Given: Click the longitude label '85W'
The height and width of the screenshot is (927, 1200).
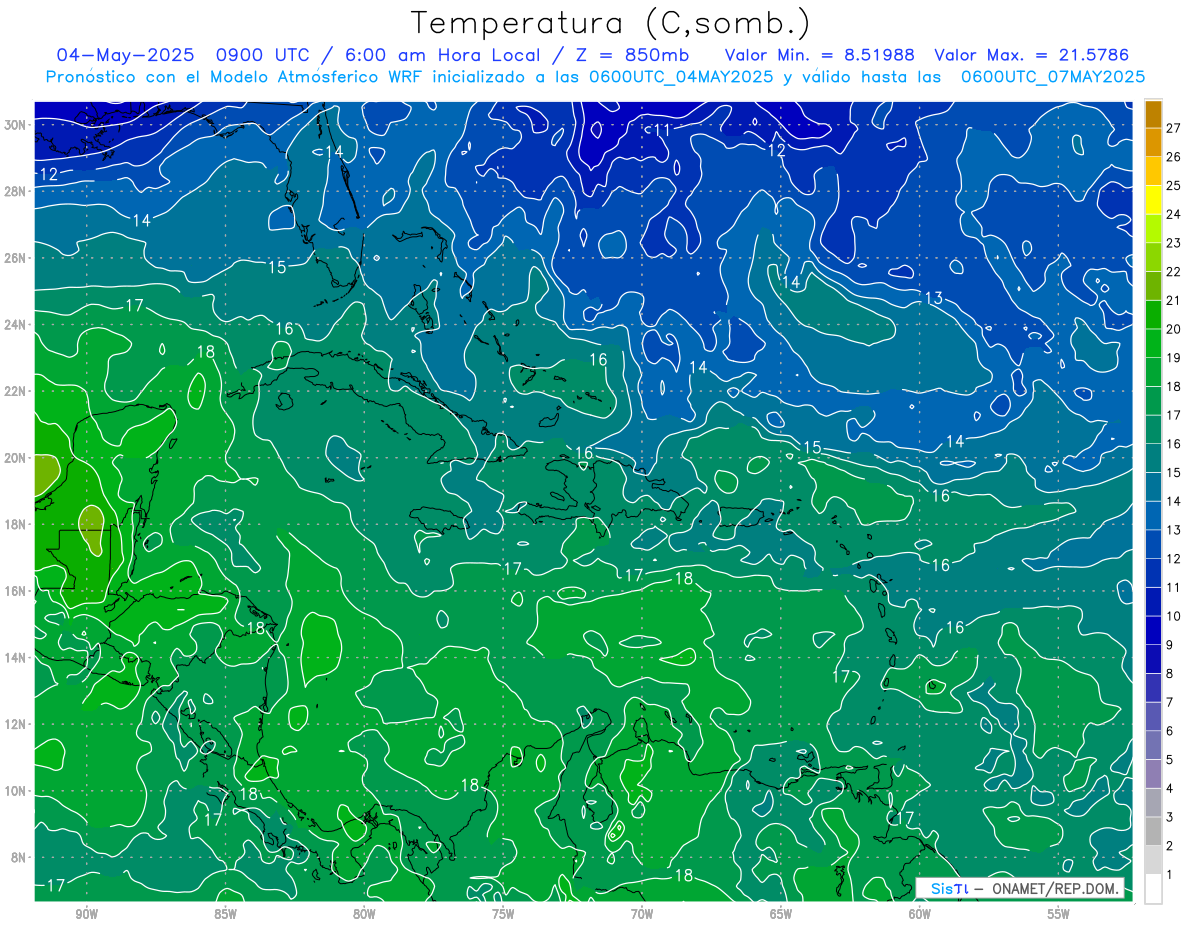Looking at the screenshot, I should 225,914.
